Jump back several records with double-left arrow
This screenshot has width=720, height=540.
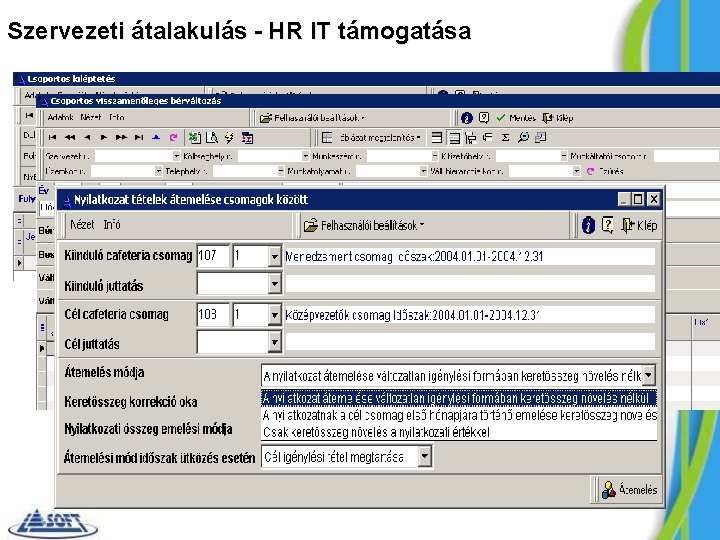pos(70,137)
